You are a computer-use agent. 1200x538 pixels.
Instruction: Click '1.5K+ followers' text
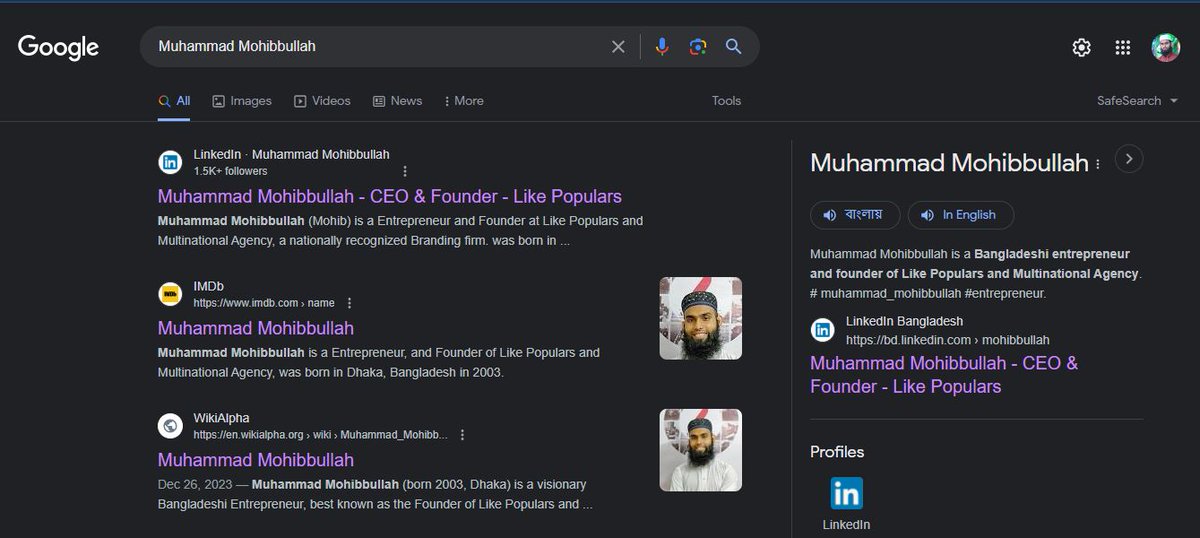coord(230,171)
